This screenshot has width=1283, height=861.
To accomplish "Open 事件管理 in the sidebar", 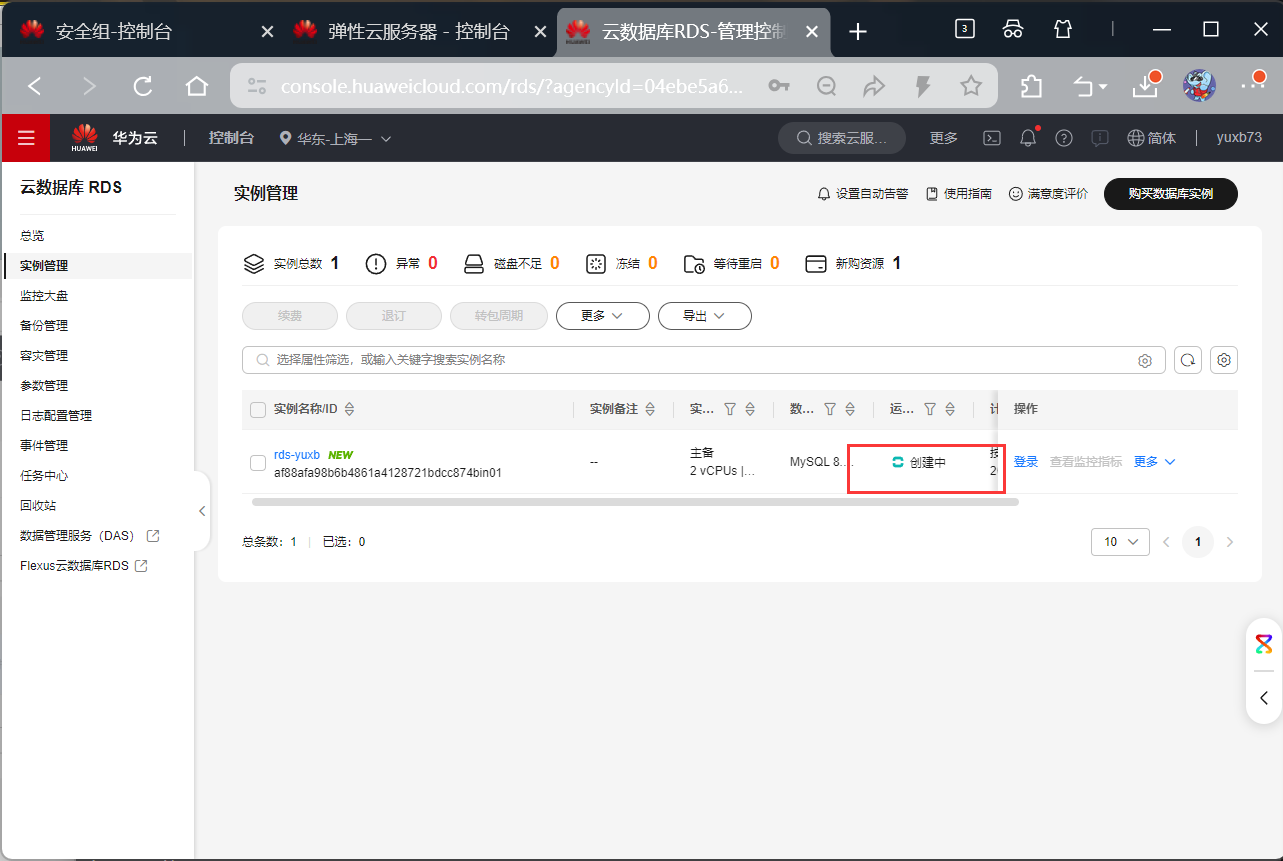I will [44, 445].
